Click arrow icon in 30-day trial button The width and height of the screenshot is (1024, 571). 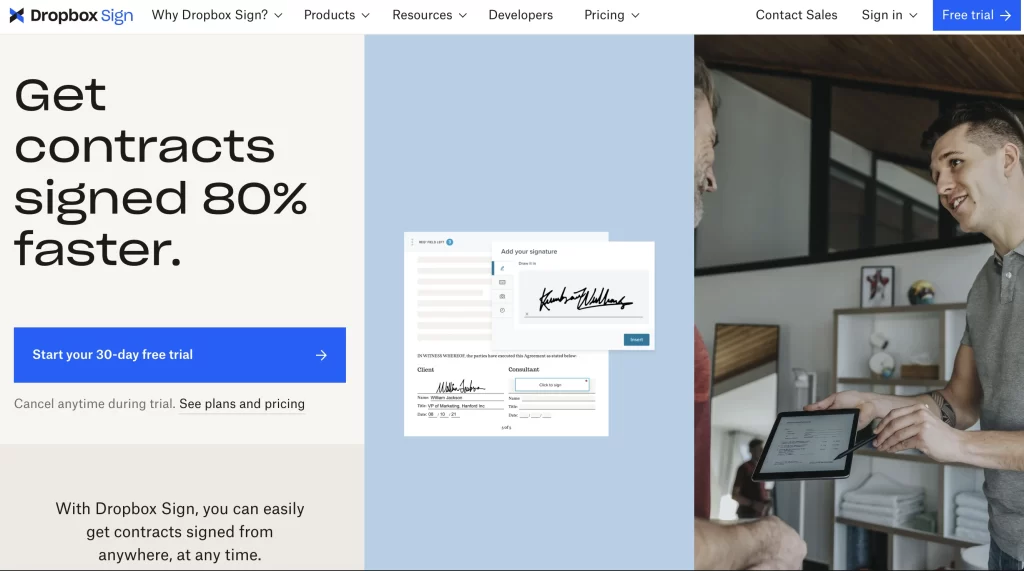pyautogui.click(x=321, y=355)
